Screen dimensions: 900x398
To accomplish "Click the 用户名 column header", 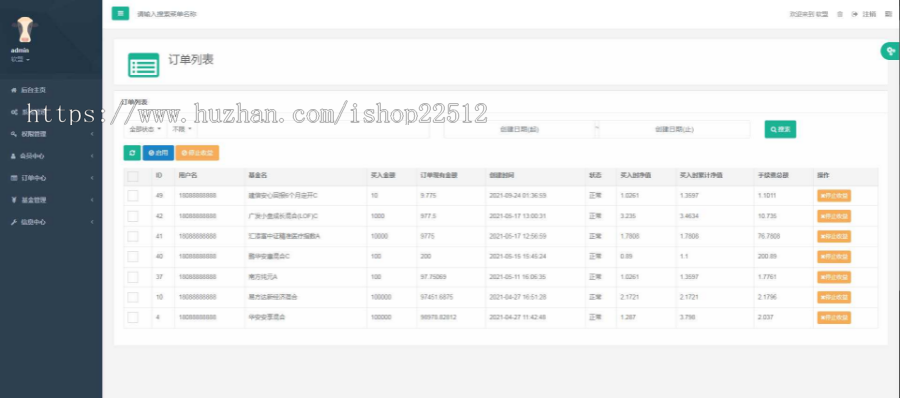I will [x=188, y=175].
